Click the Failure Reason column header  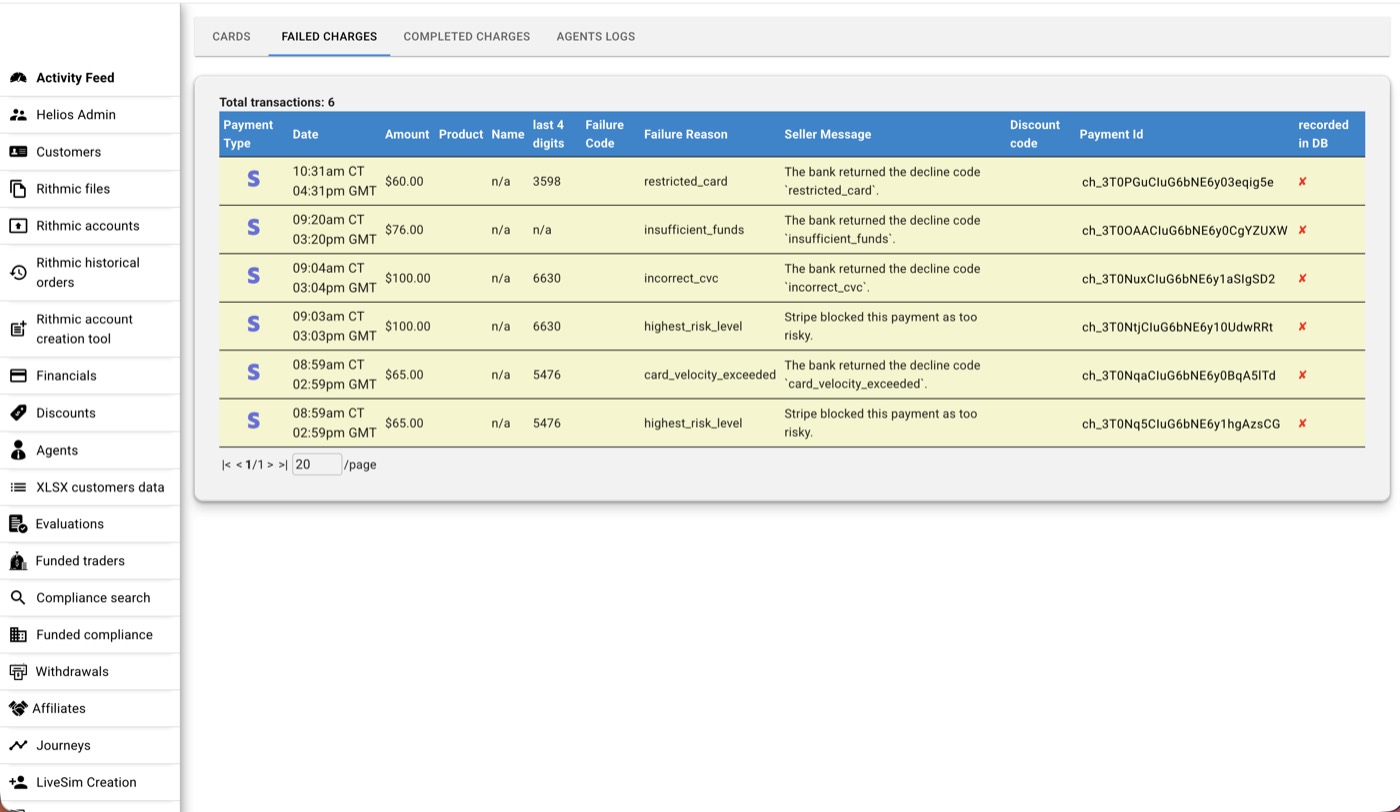(686, 134)
